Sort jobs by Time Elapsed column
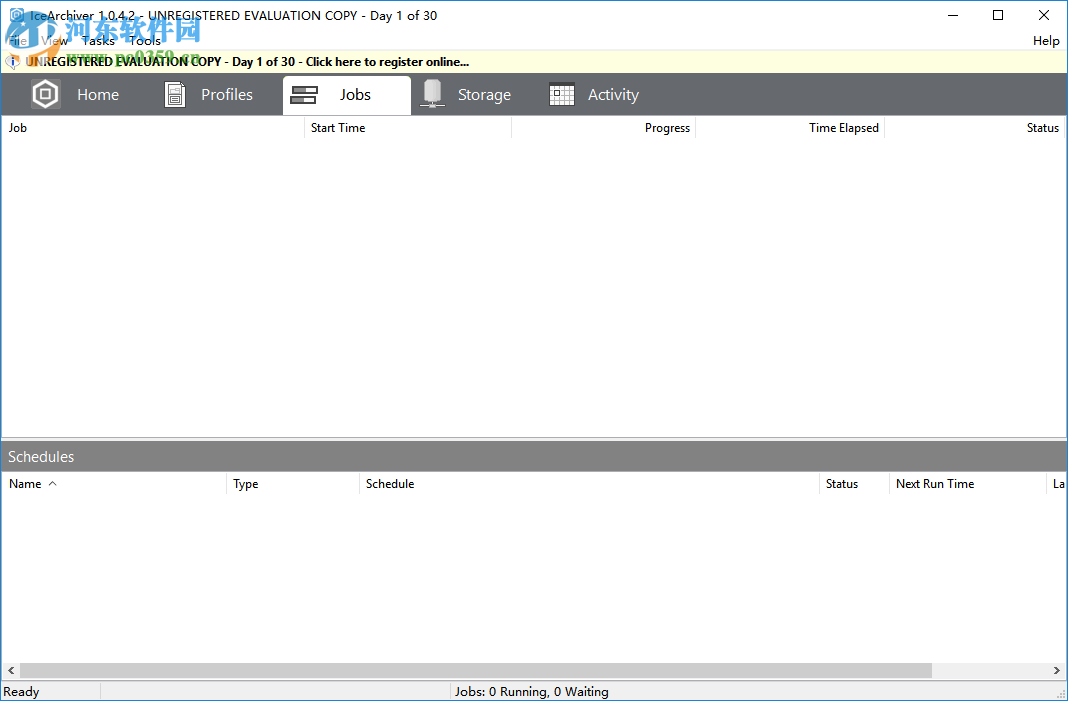The width and height of the screenshot is (1068, 701). pyautogui.click(x=790, y=127)
